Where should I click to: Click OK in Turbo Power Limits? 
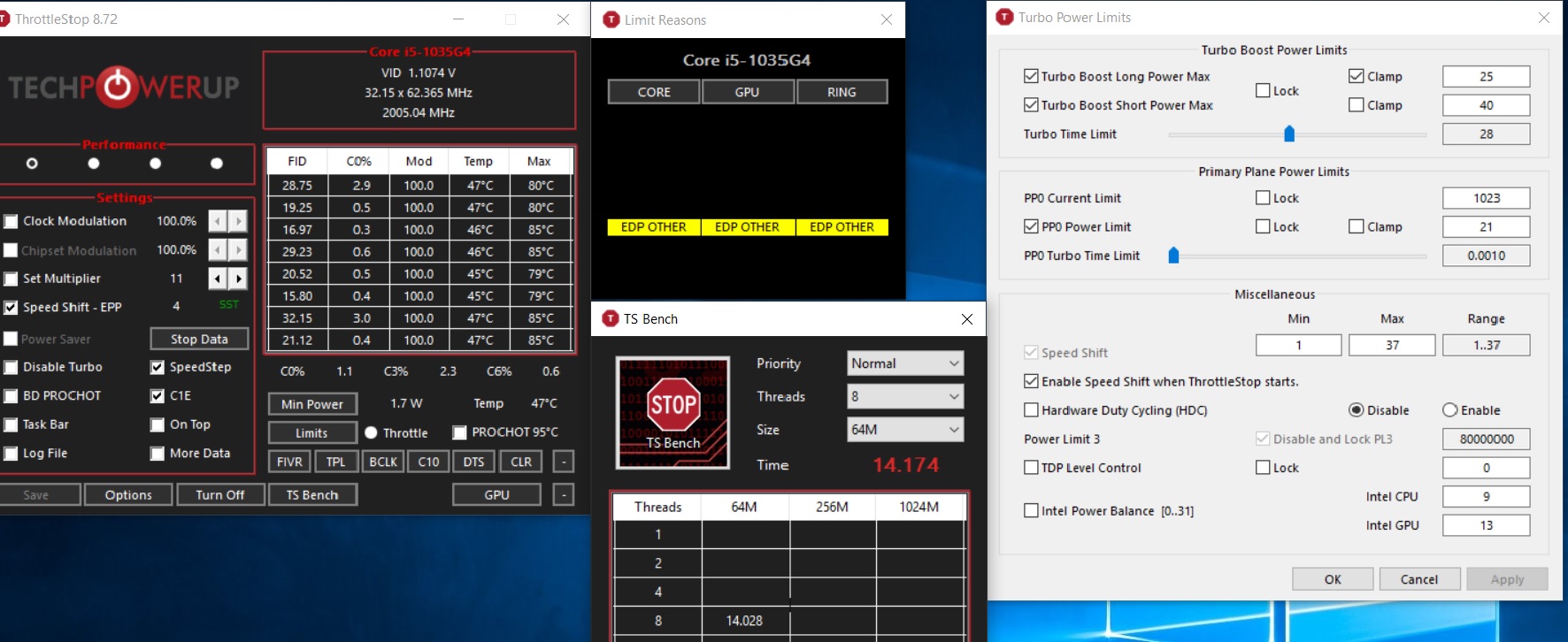(1333, 579)
